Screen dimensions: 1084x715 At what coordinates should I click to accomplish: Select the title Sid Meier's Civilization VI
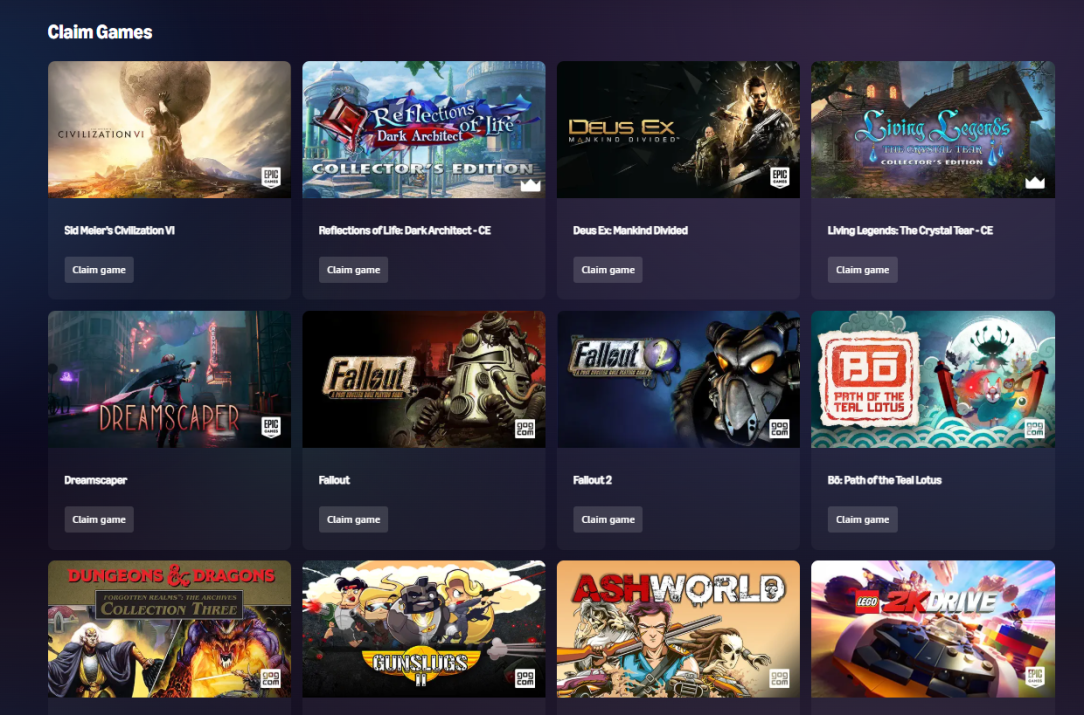(x=120, y=230)
